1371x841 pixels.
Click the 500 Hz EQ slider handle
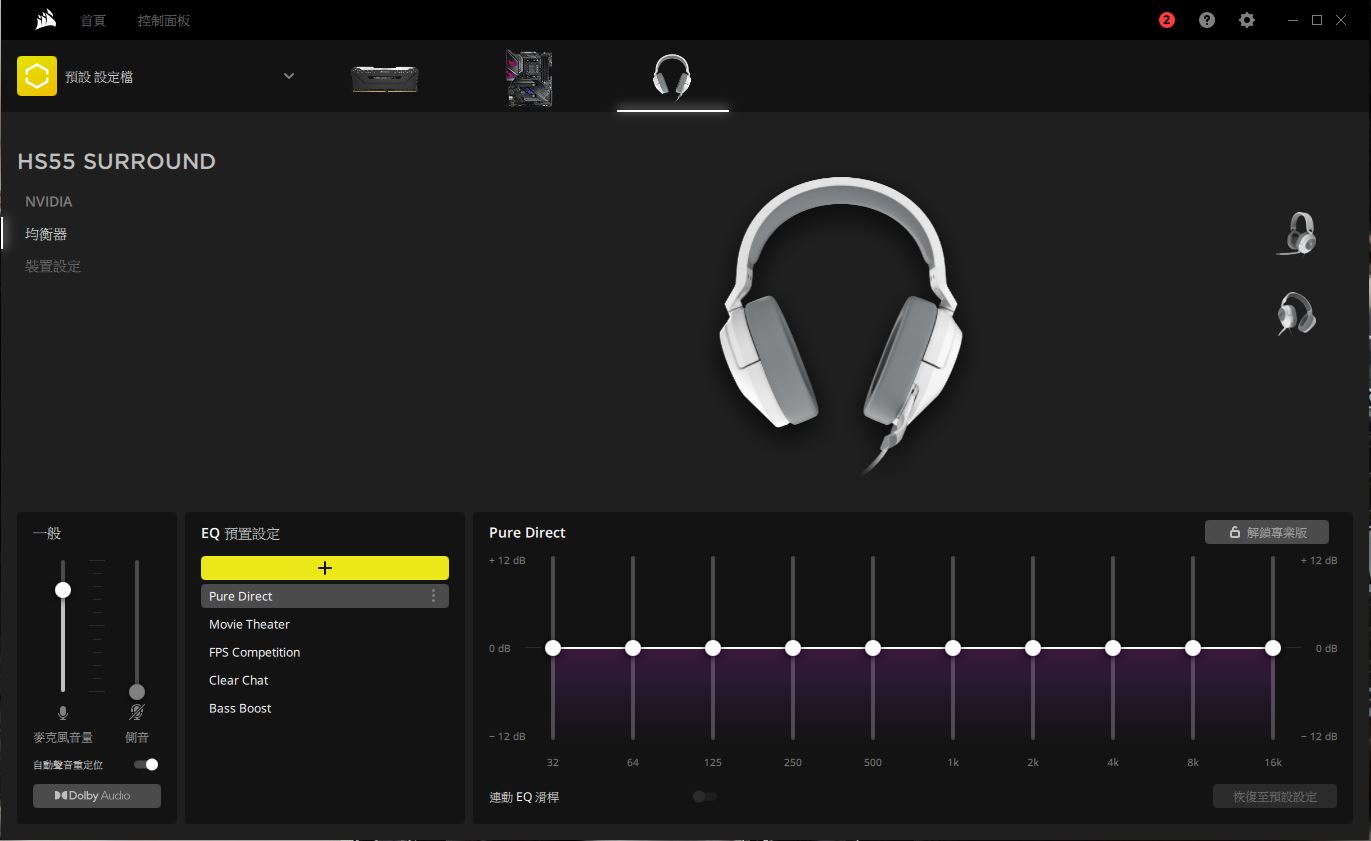tap(873, 648)
